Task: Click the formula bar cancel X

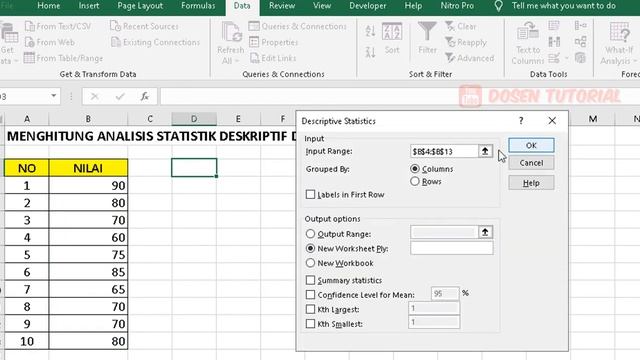Action: [94, 96]
